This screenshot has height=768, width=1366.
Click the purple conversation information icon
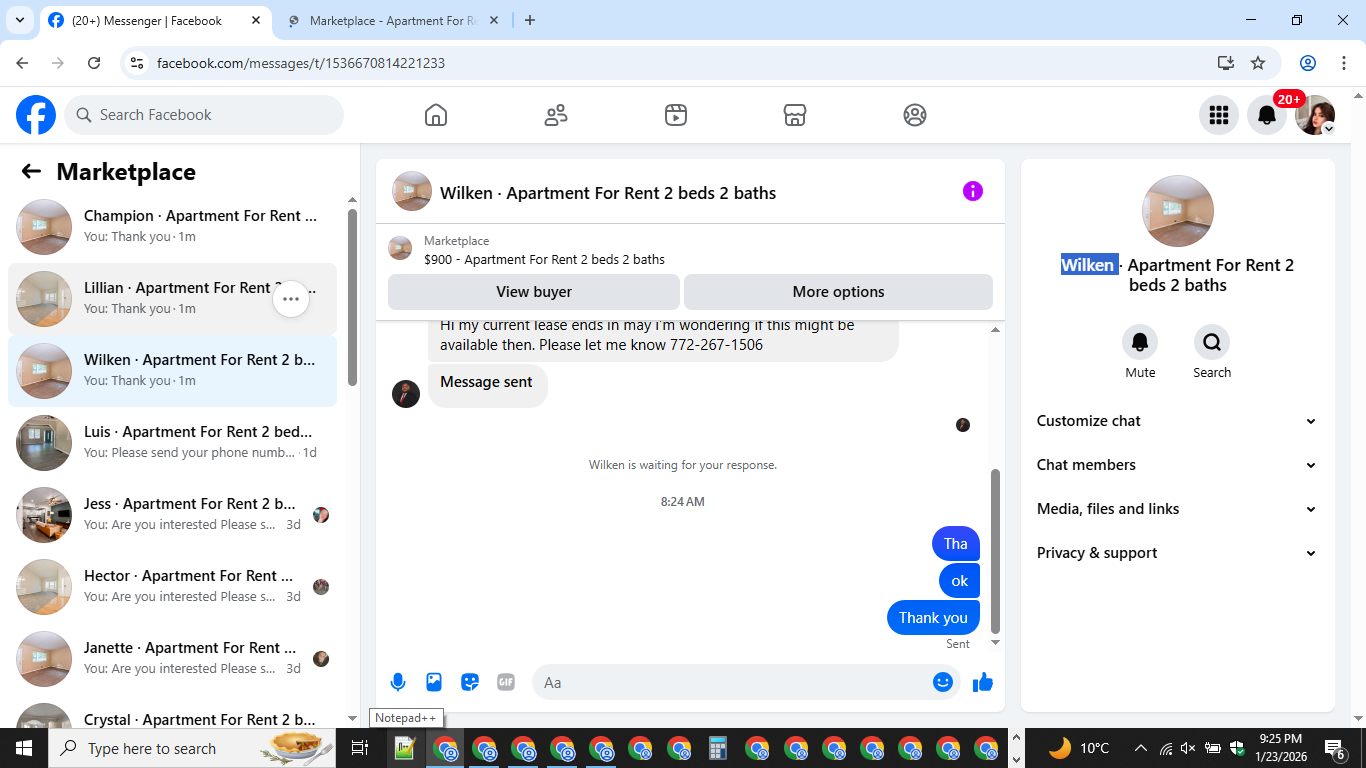click(x=973, y=191)
